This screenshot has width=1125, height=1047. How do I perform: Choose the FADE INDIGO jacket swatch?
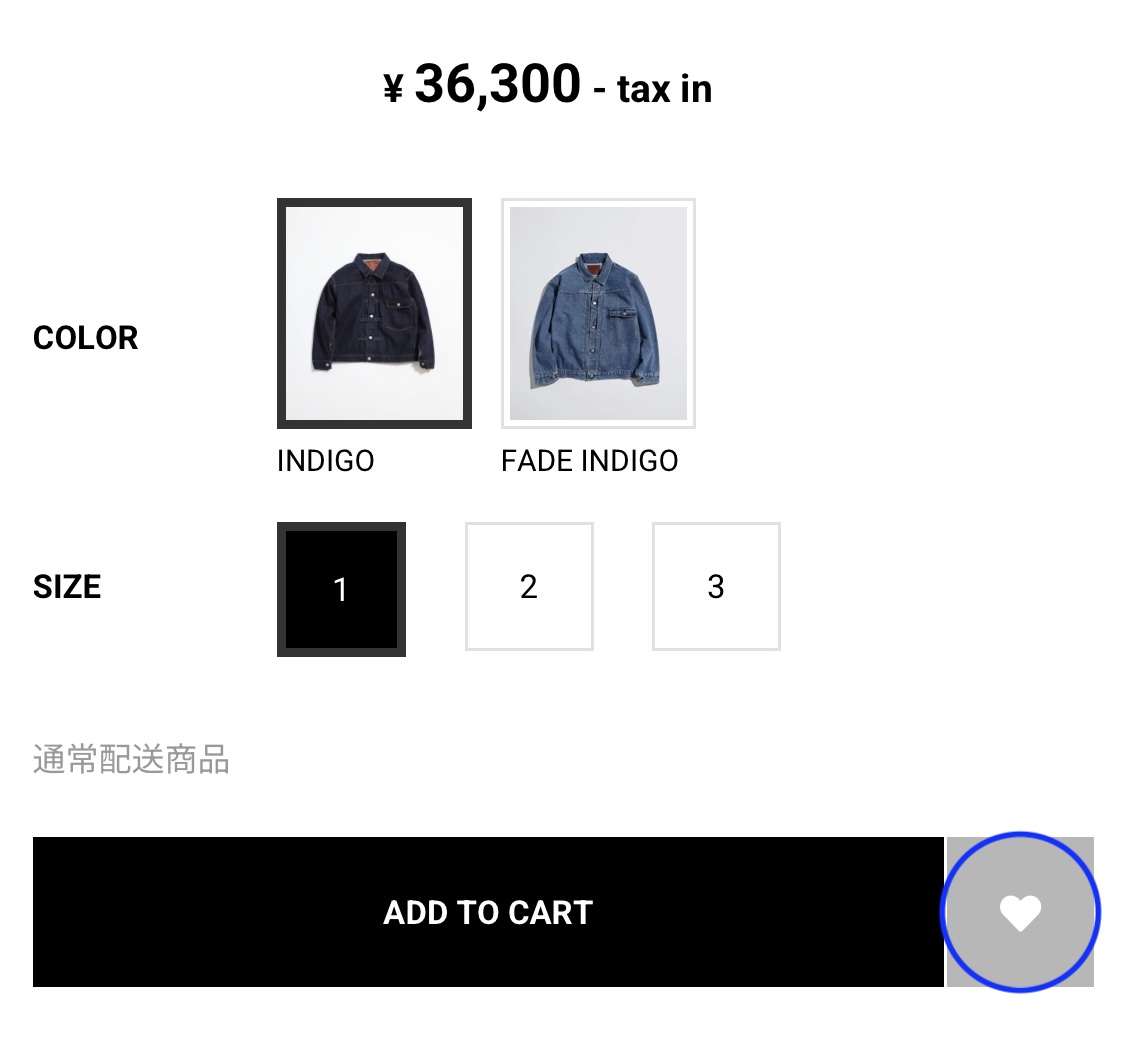(x=598, y=313)
